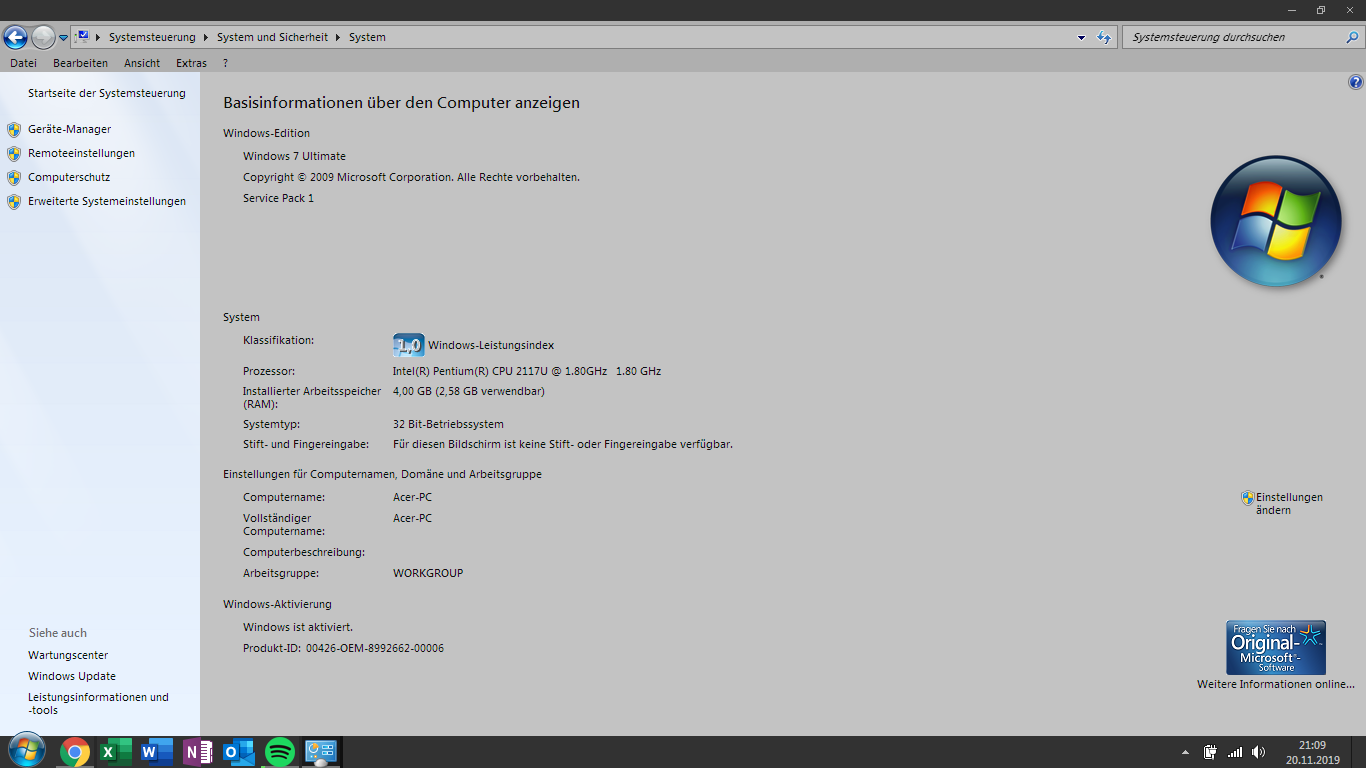Click the Produkt-ID number

pyautogui.click(x=375, y=648)
